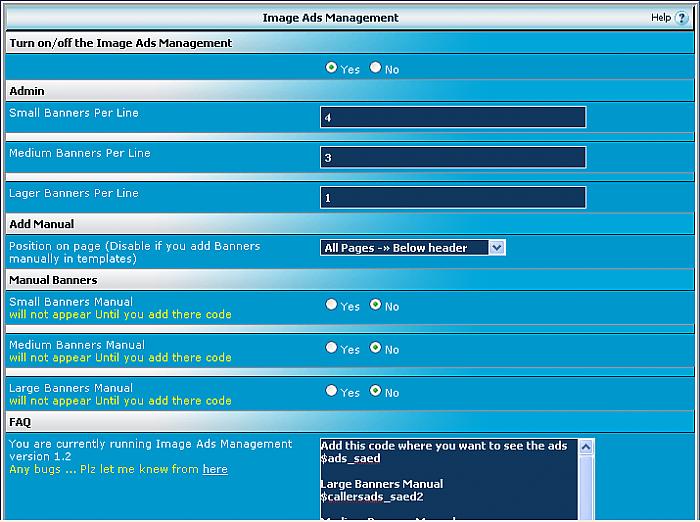Select No to turn off Image Ads Management
Viewport: 700px width, 522px height.
click(x=376, y=68)
